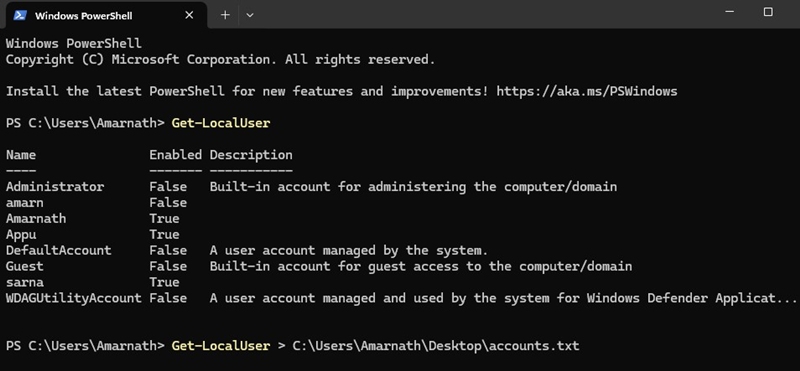Click the Administrator built-in account description

[x=413, y=187]
